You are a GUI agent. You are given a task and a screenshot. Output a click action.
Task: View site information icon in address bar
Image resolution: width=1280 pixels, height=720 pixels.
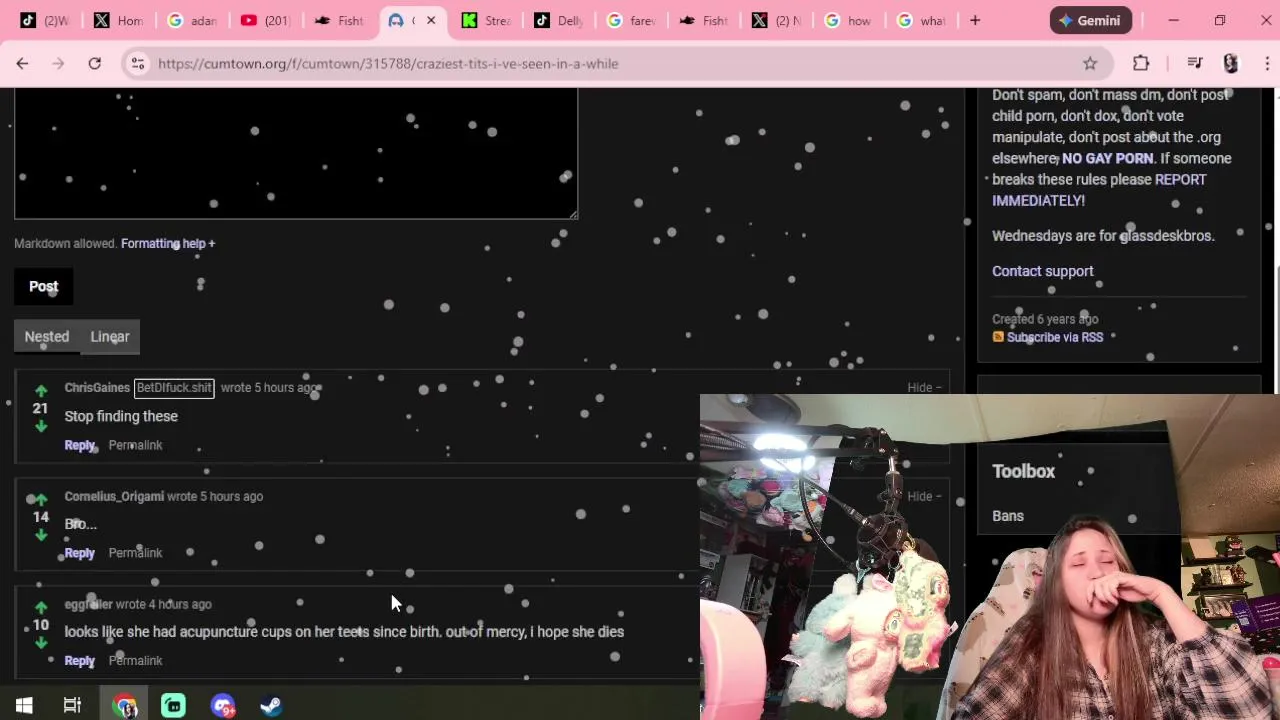[x=138, y=63]
